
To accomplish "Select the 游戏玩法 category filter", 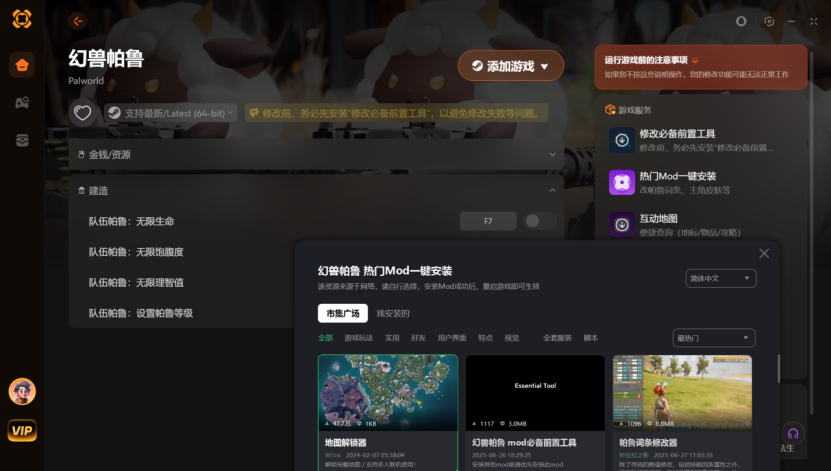I will (358, 338).
